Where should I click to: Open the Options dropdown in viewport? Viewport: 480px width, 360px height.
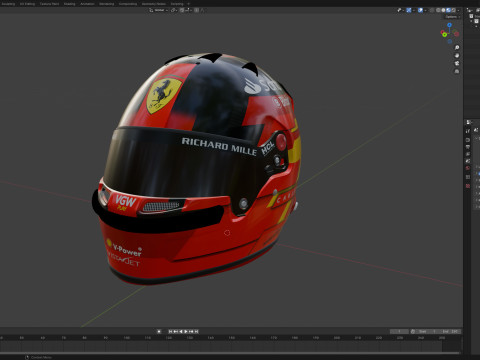point(452,17)
